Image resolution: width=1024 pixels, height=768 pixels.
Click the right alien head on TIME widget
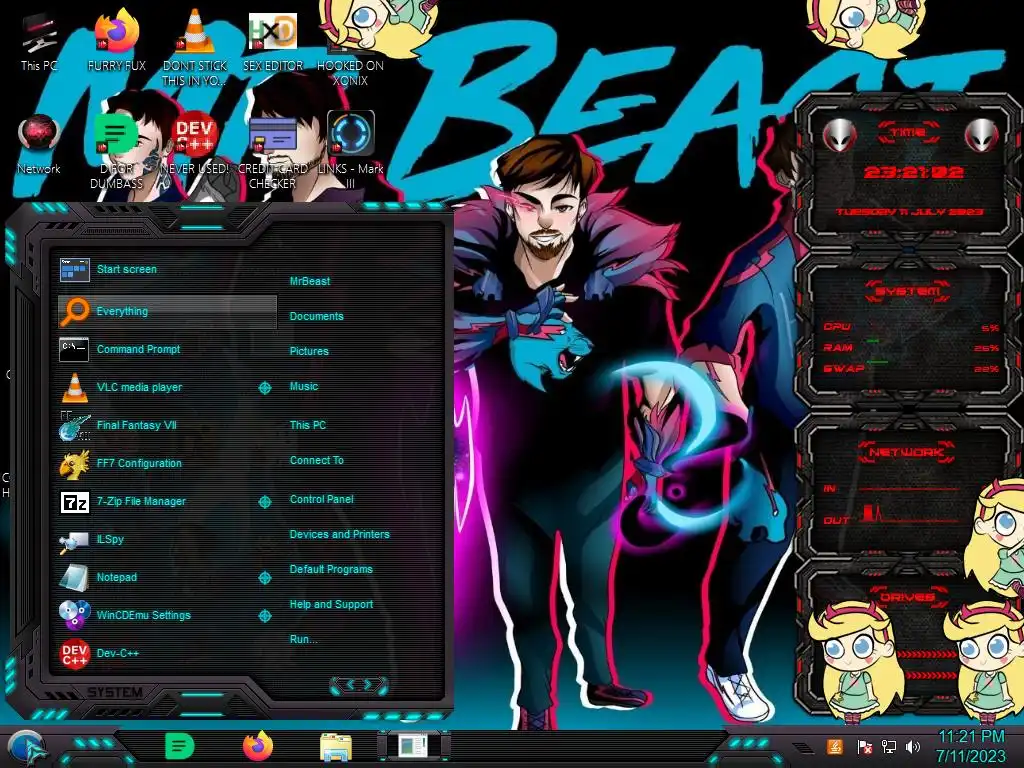pos(982,135)
